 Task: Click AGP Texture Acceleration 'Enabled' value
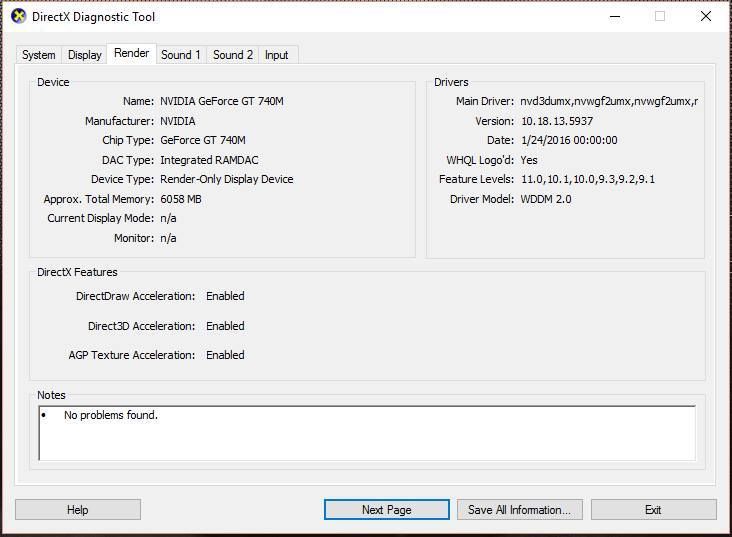pyautogui.click(x=225, y=355)
